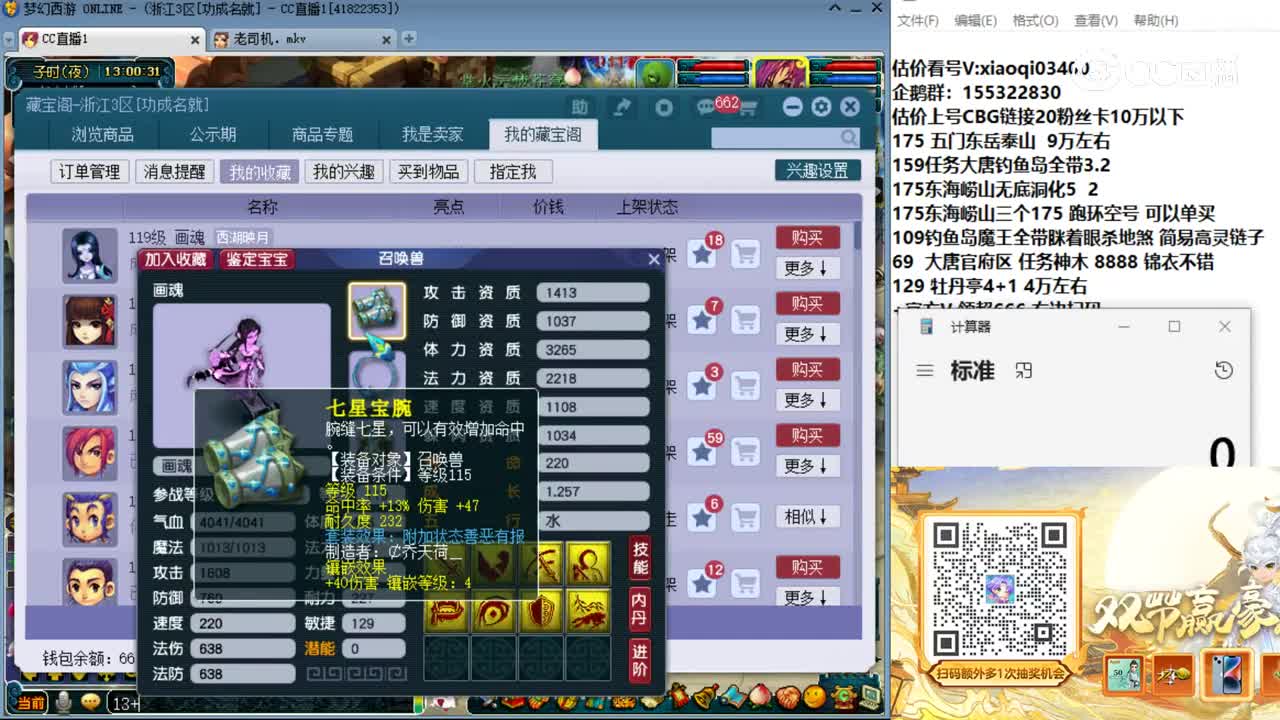Image resolution: width=1280 pixels, height=720 pixels.
Task: Open 订单管理 order management
Action: [89, 172]
